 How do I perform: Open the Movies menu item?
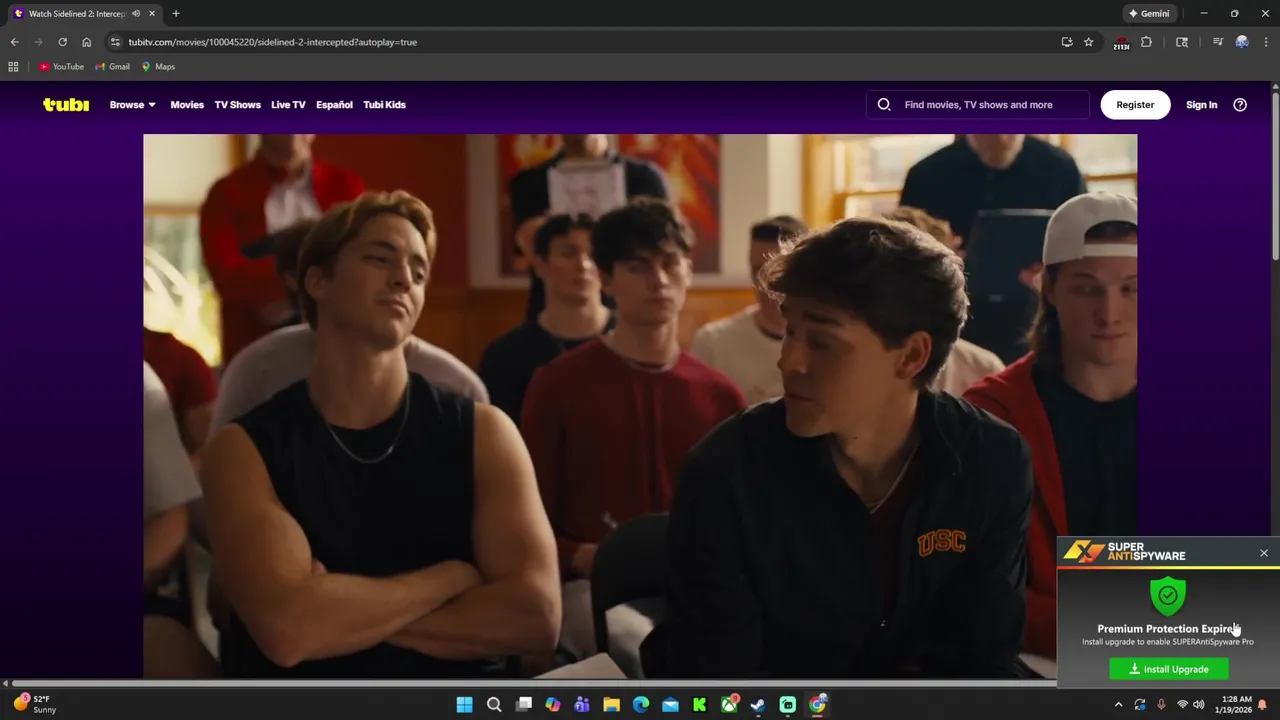[x=187, y=104]
